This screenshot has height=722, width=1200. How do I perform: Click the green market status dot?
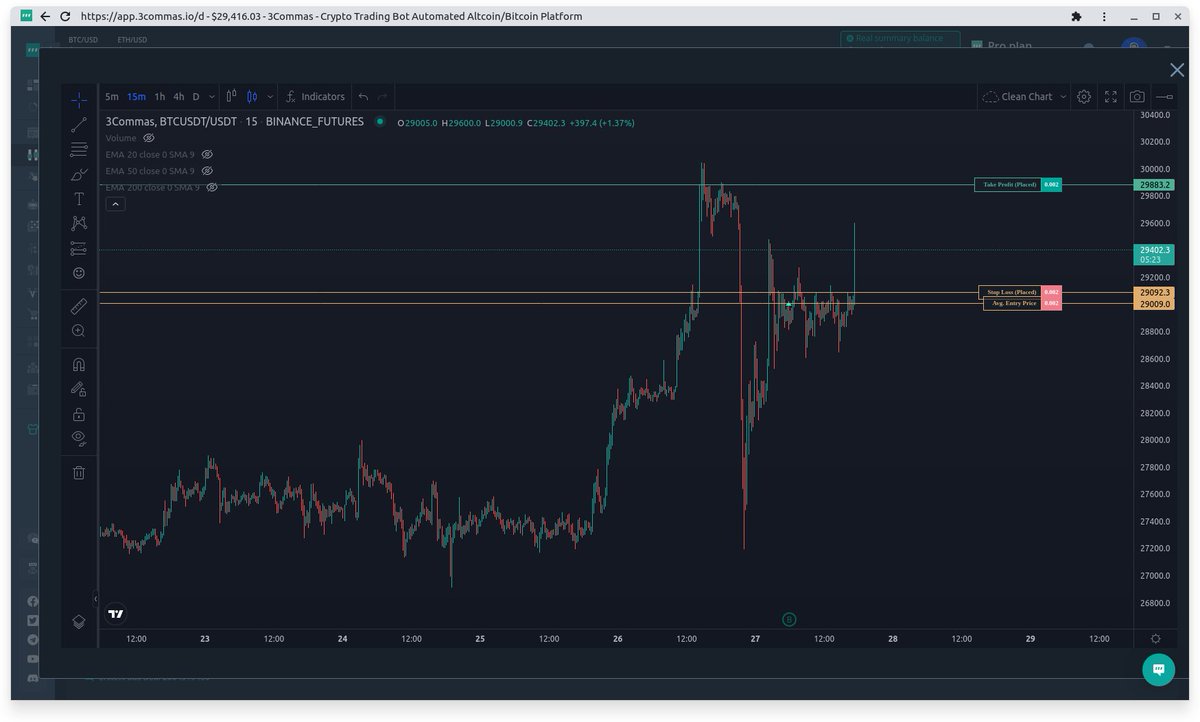coord(380,122)
